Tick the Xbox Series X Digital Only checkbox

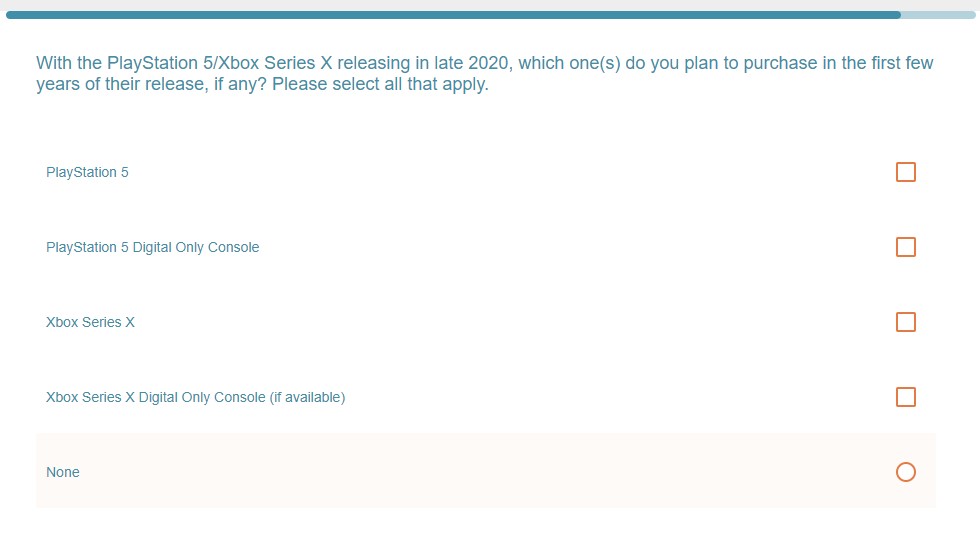pos(906,397)
